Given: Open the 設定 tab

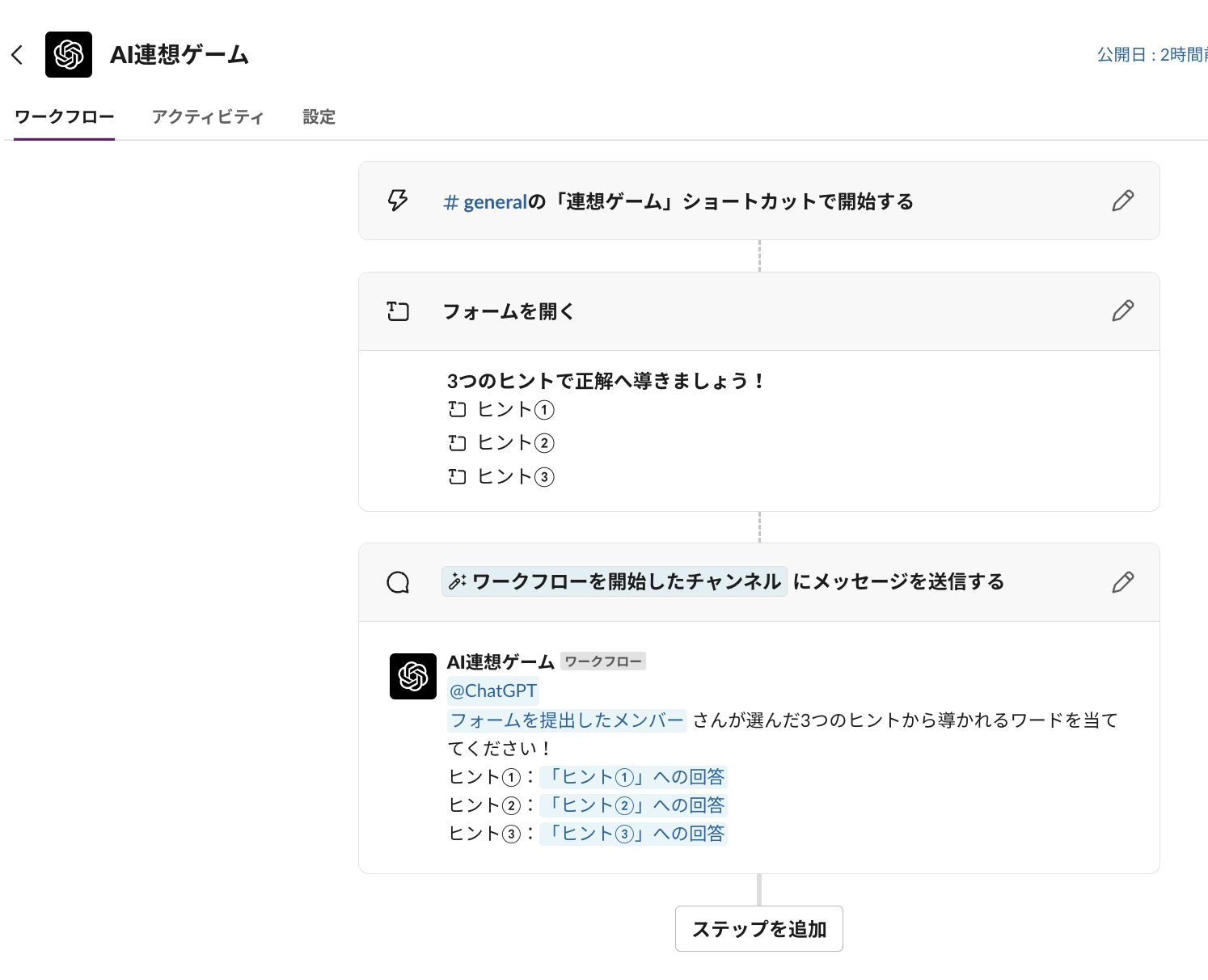Looking at the screenshot, I should click(319, 117).
